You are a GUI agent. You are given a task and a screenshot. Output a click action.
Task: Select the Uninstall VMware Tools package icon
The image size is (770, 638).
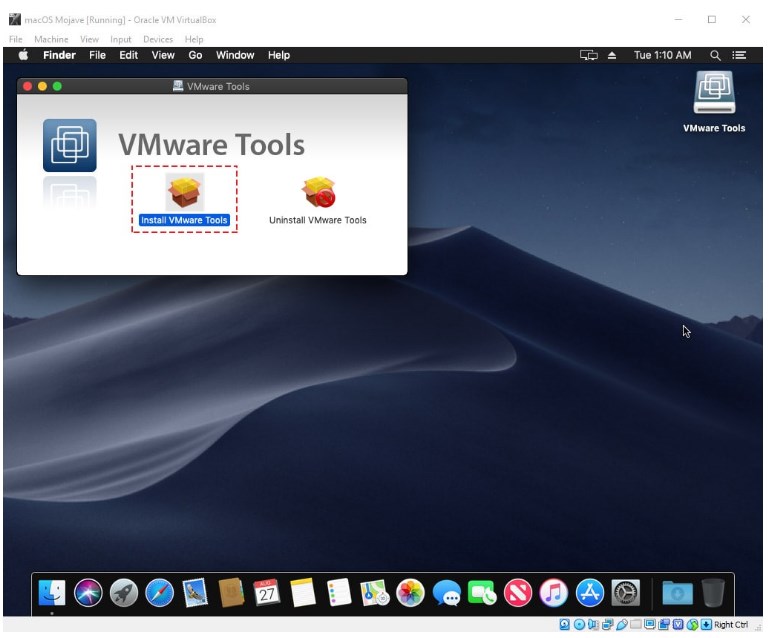pyautogui.click(x=318, y=192)
